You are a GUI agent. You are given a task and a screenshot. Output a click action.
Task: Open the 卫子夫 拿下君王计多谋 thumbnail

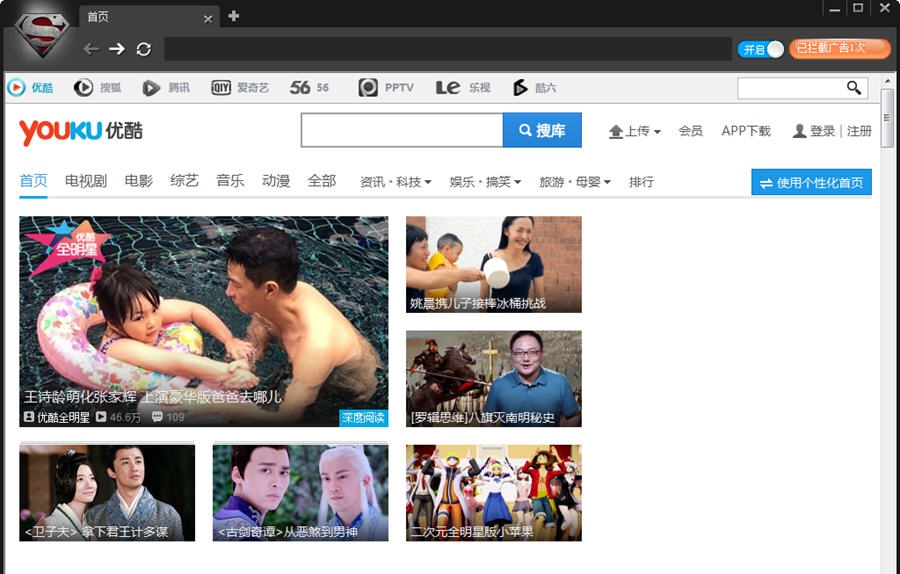pyautogui.click(x=107, y=492)
